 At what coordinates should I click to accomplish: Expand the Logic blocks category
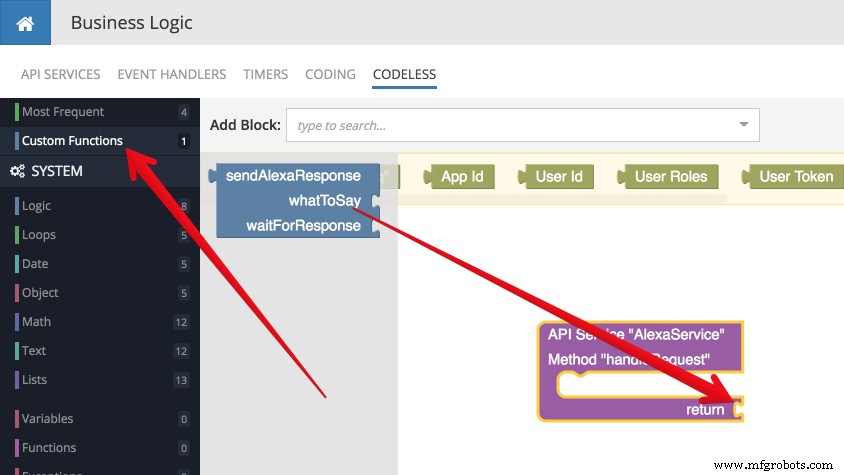click(x=37, y=206)
